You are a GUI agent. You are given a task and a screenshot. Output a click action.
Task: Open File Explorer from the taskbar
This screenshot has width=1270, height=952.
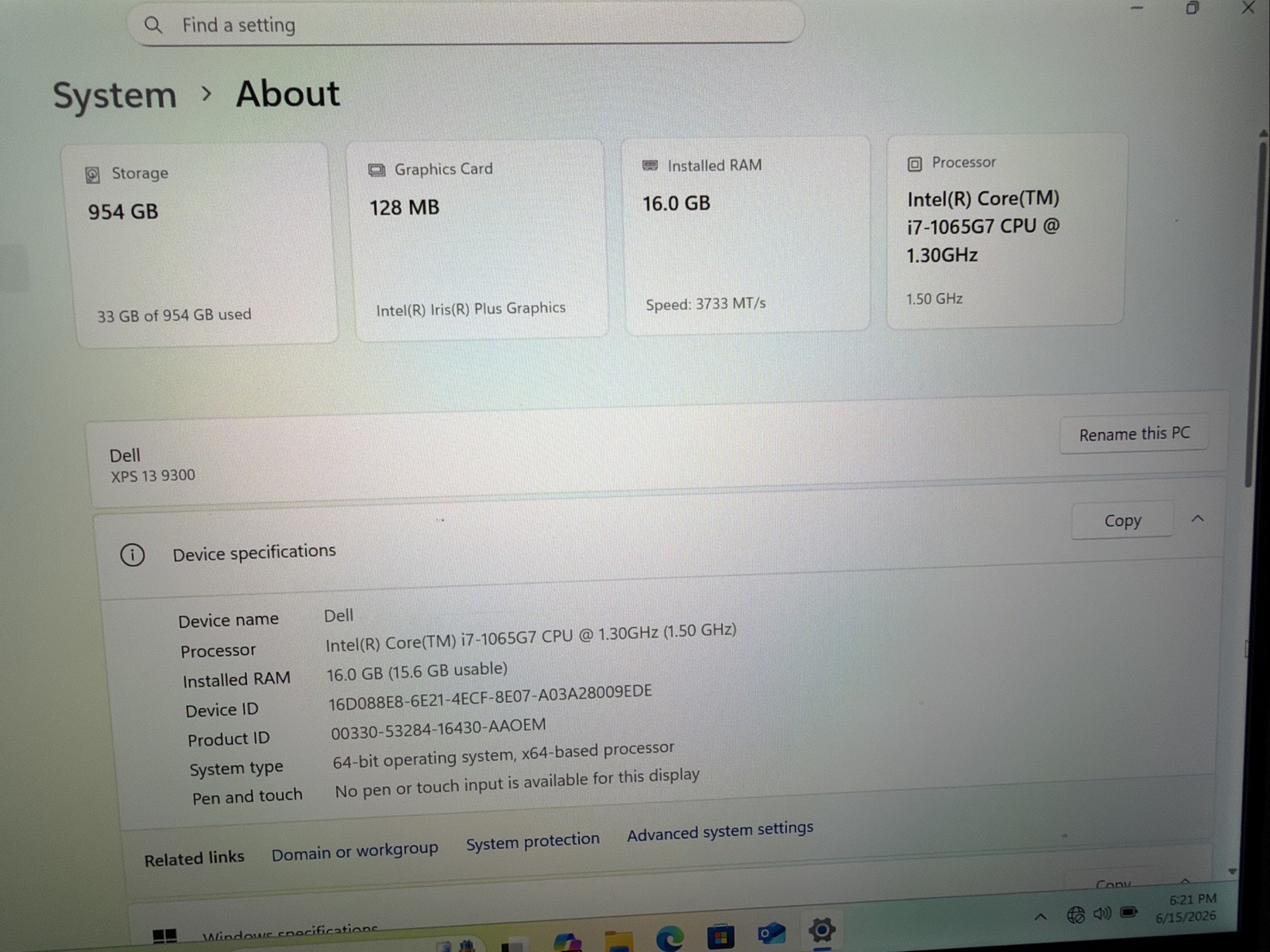pyautogui.click(x=619, y=942)
